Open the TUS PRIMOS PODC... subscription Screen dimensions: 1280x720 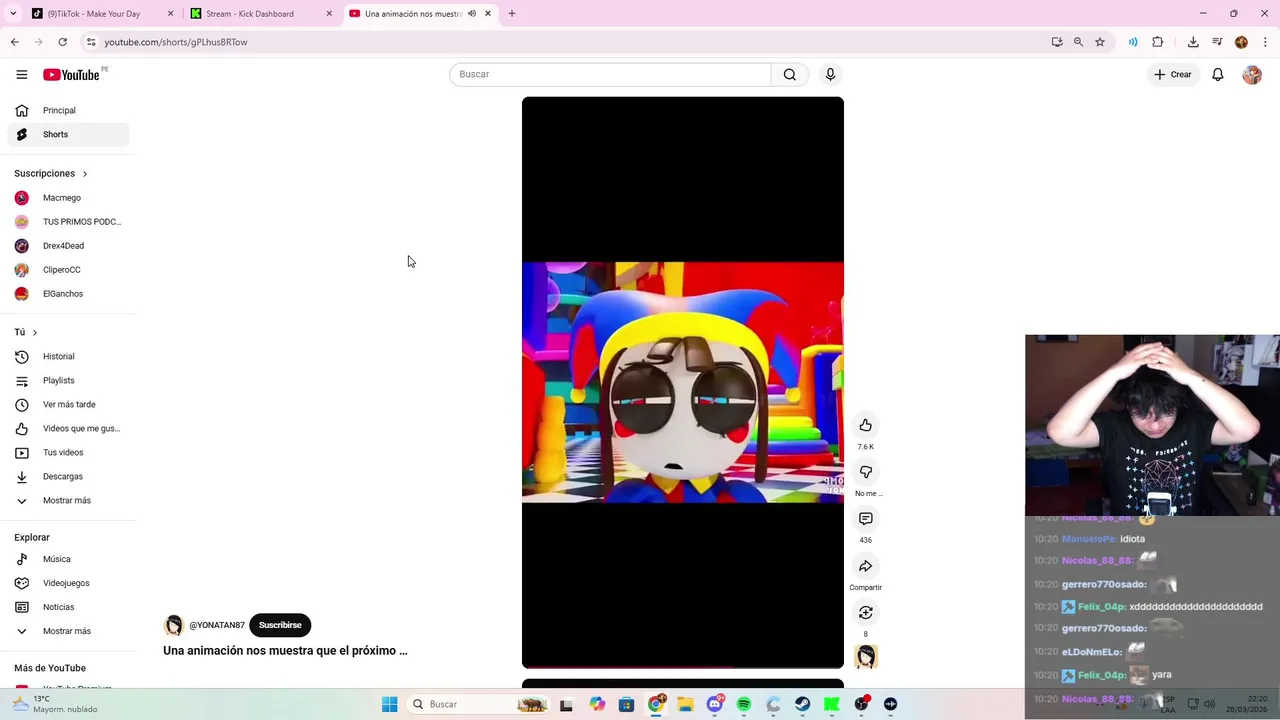tap(68, 222)
